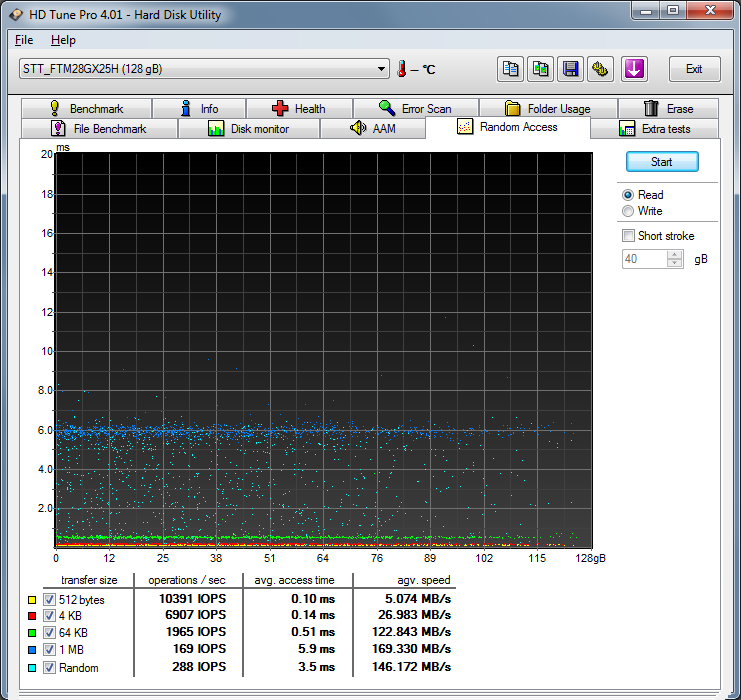Switch to the Info tab

199,108
